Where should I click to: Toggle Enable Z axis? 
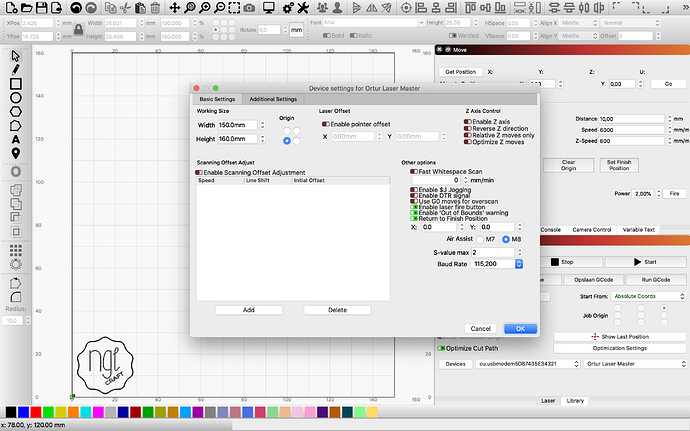coord(468,122)
